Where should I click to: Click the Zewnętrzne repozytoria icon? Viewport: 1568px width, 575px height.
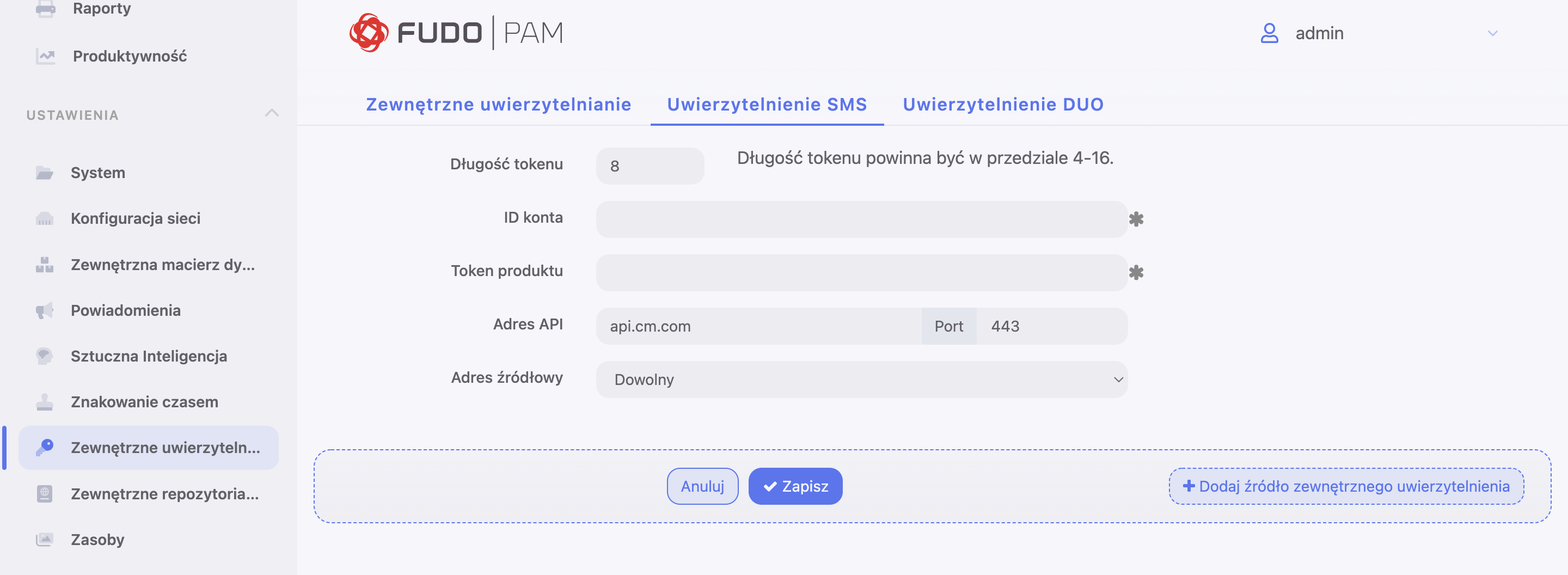point(45,493)
